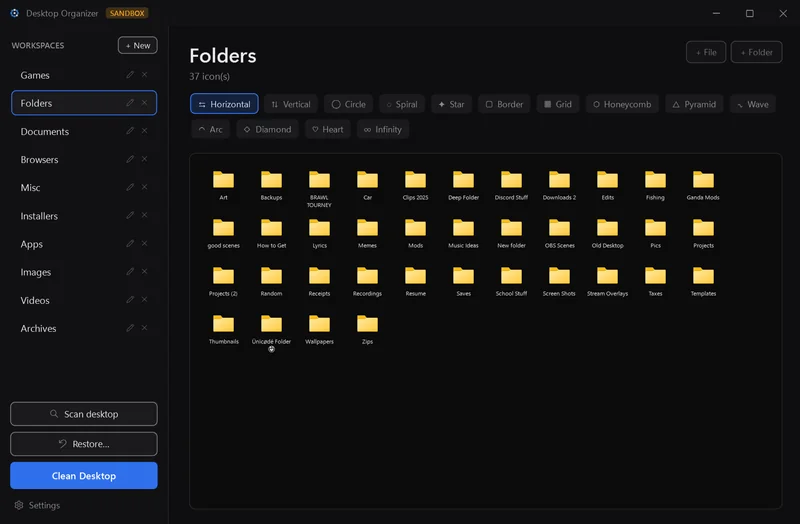800x524 pixels.
Task: Click the X icon beside Apps workspace
Action: pyautogui.click(x=144, y=243)
